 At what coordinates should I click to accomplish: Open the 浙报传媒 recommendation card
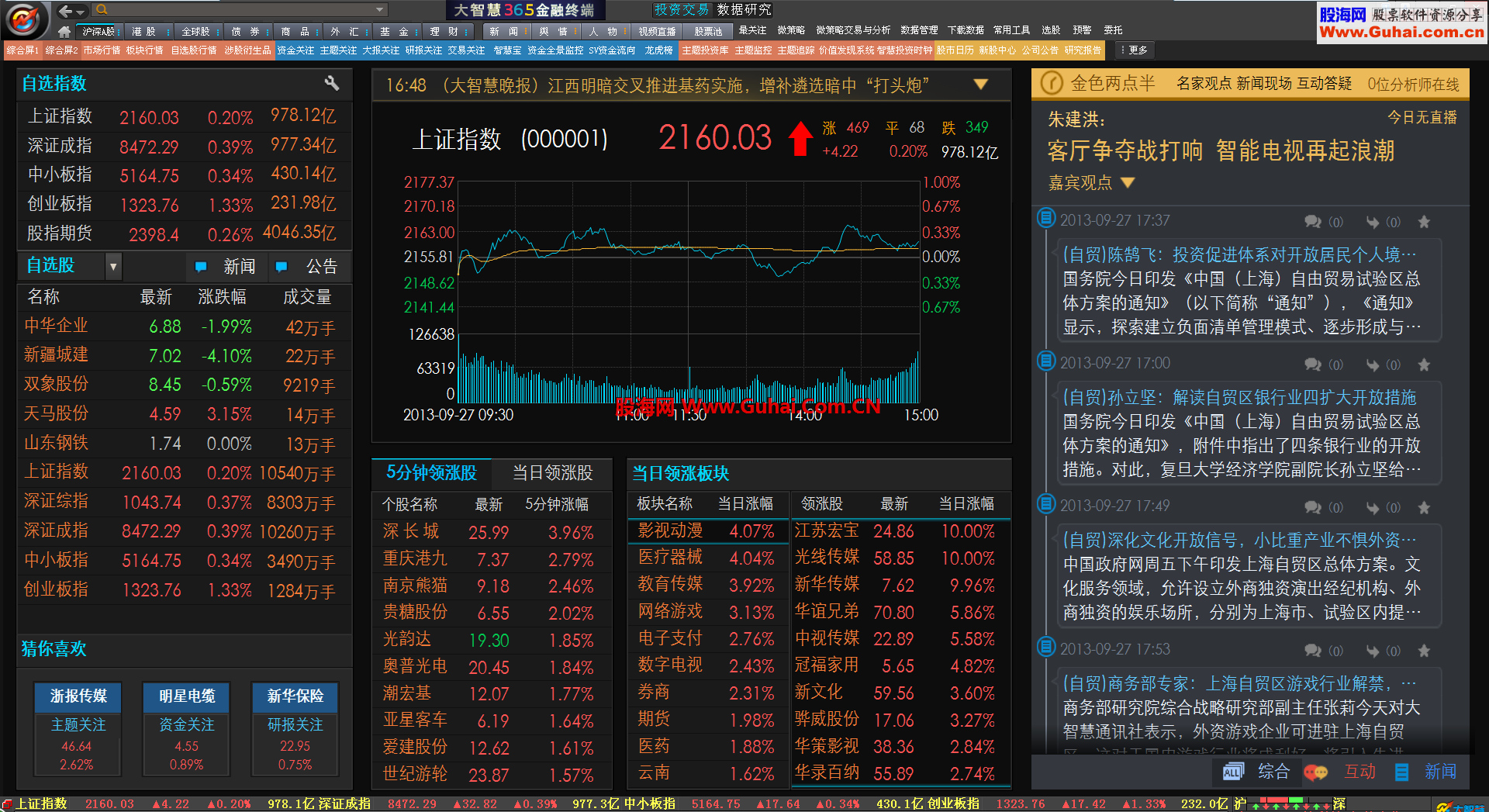78,729
